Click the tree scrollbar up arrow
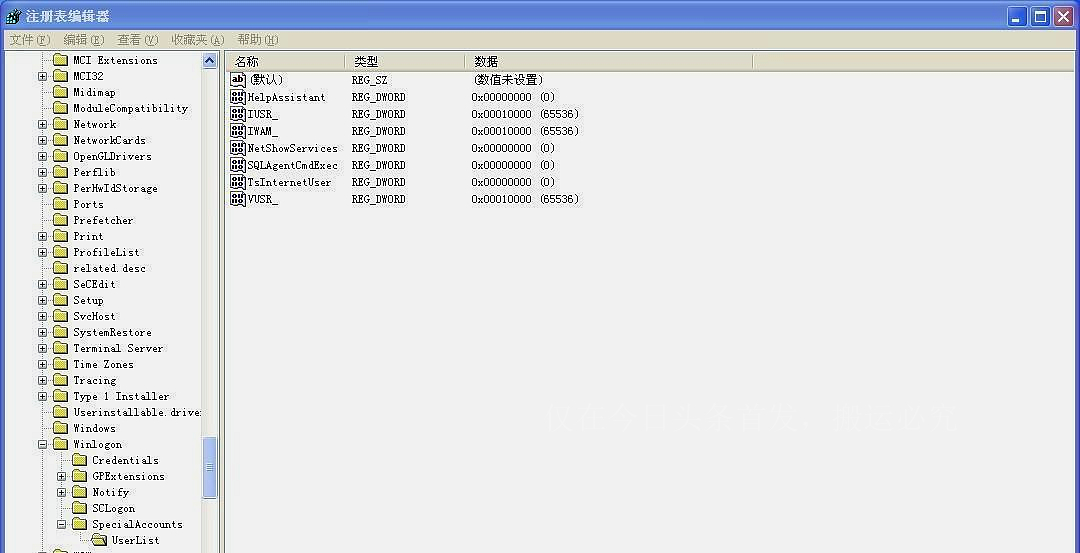The image size is (1080, 553). [x=210, y=61]
